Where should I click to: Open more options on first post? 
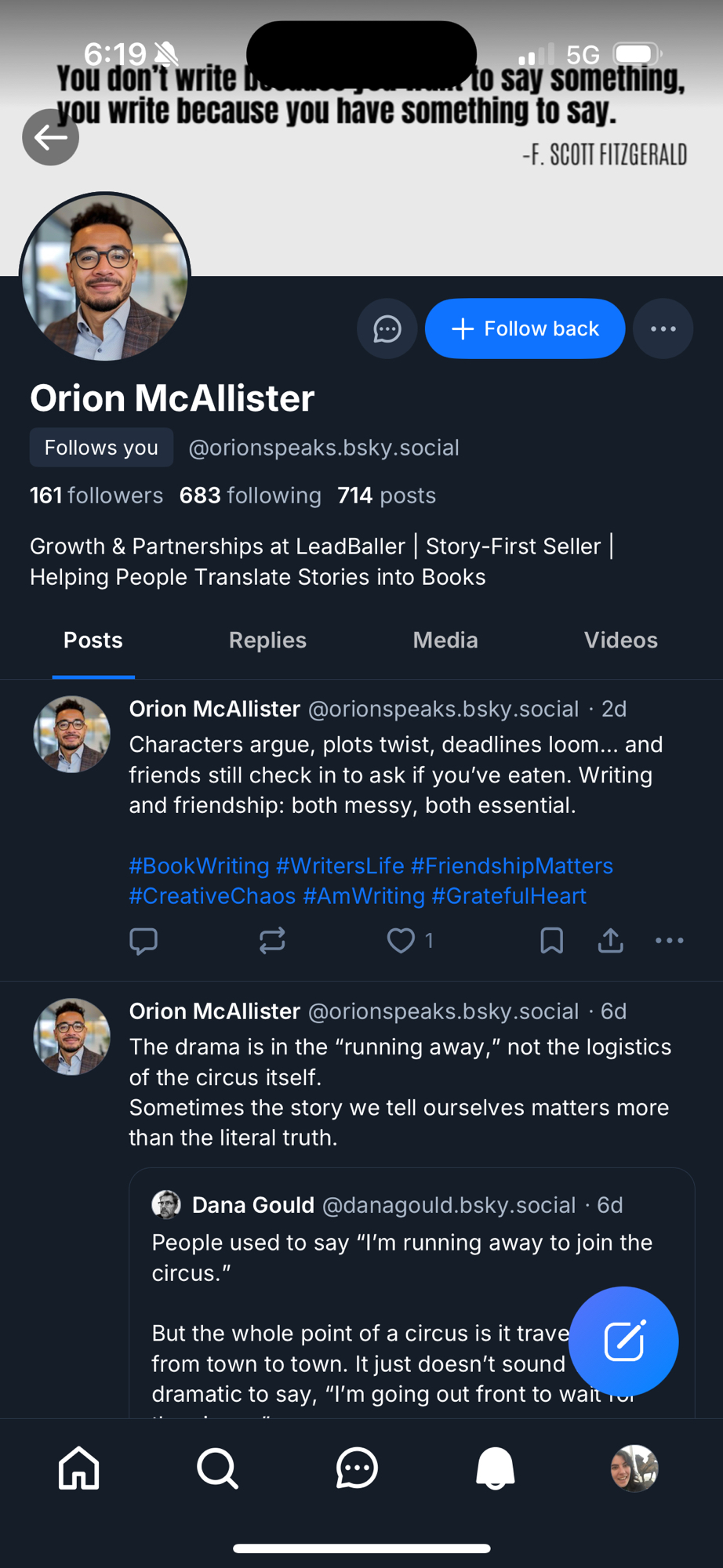[x=669, y=940]
